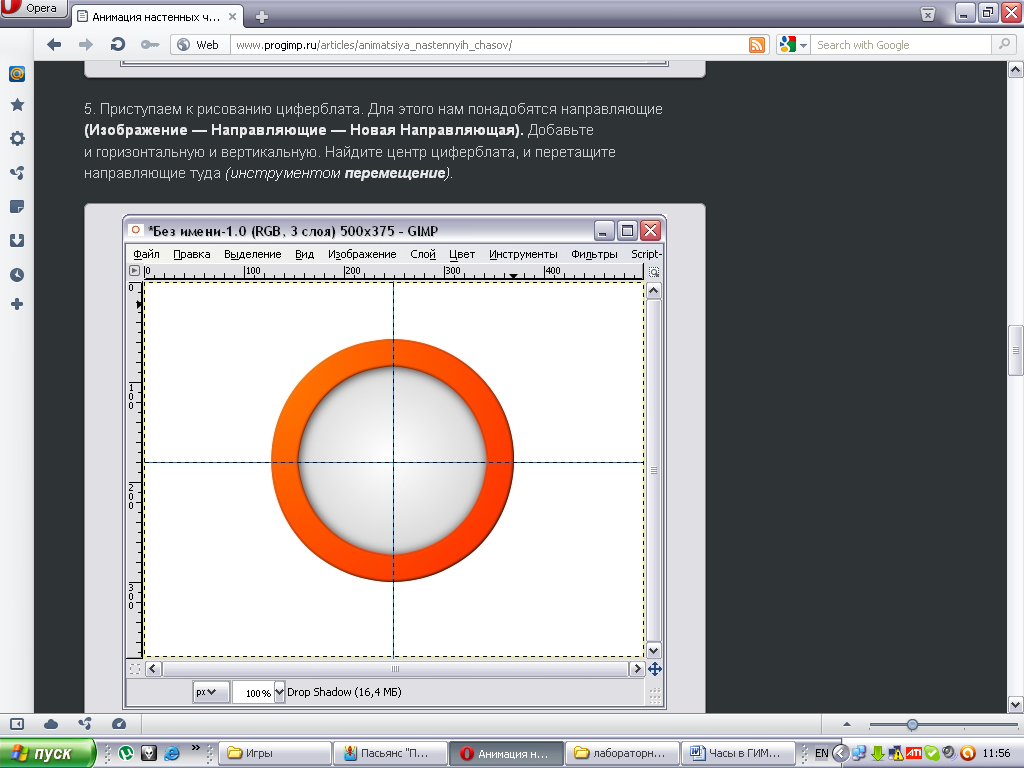Open the Notes panel in sidebar
Image resolution: width=1024 pixels, height=768 pixels.
[x=17, y=207]
